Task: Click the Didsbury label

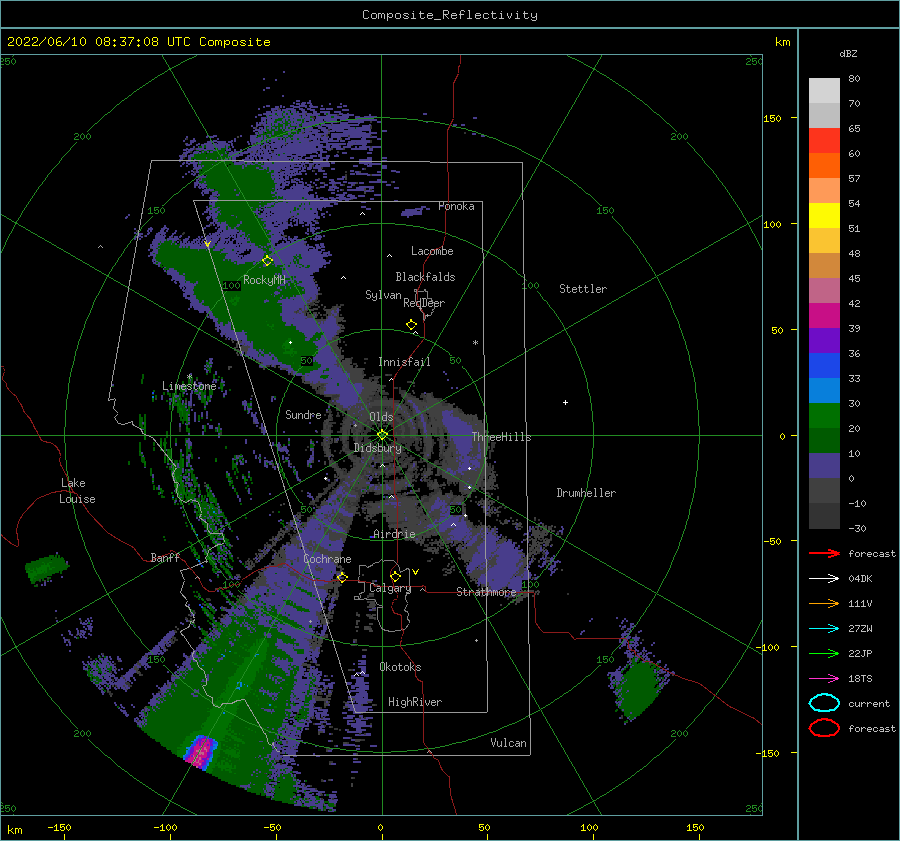Action: pos(378,448)
